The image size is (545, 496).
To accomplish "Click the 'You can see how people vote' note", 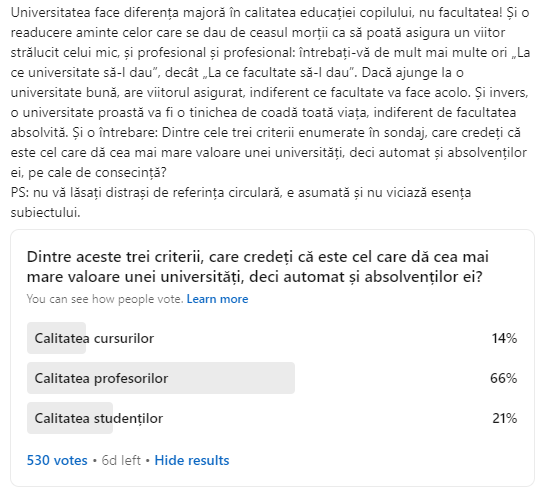I will click(x=105, y=299).
